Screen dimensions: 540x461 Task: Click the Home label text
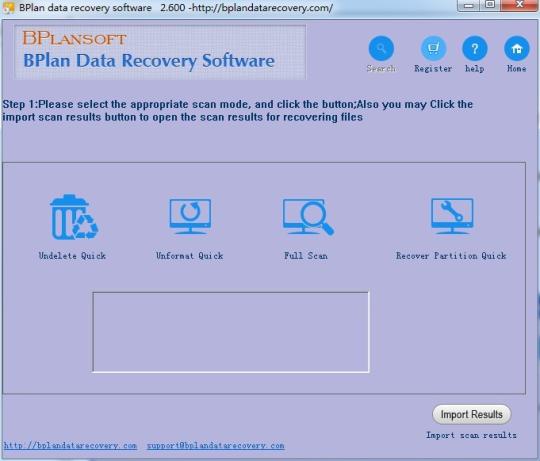(516, 69)
